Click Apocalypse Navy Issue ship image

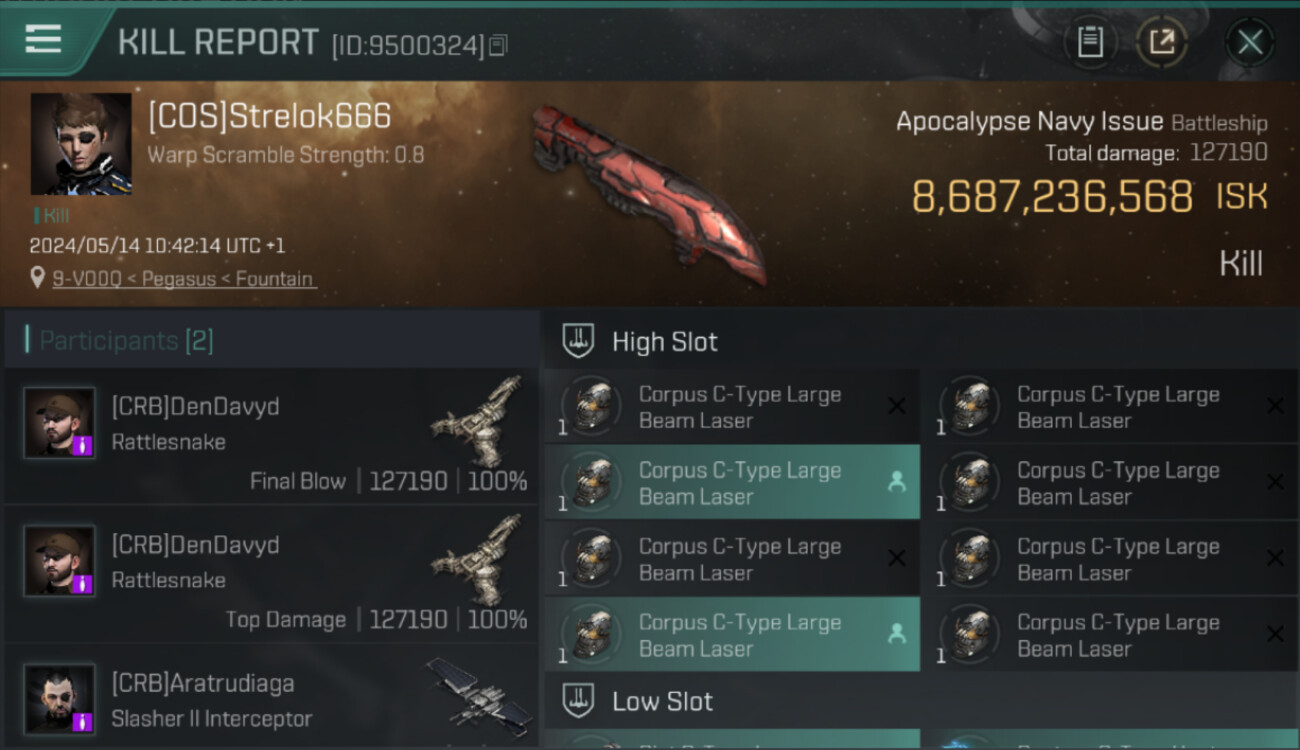[x=650, y=193]
